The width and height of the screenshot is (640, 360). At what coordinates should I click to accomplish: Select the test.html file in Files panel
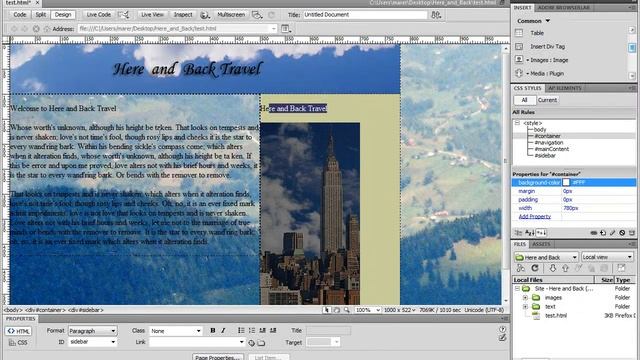click(x=556, y=316)
